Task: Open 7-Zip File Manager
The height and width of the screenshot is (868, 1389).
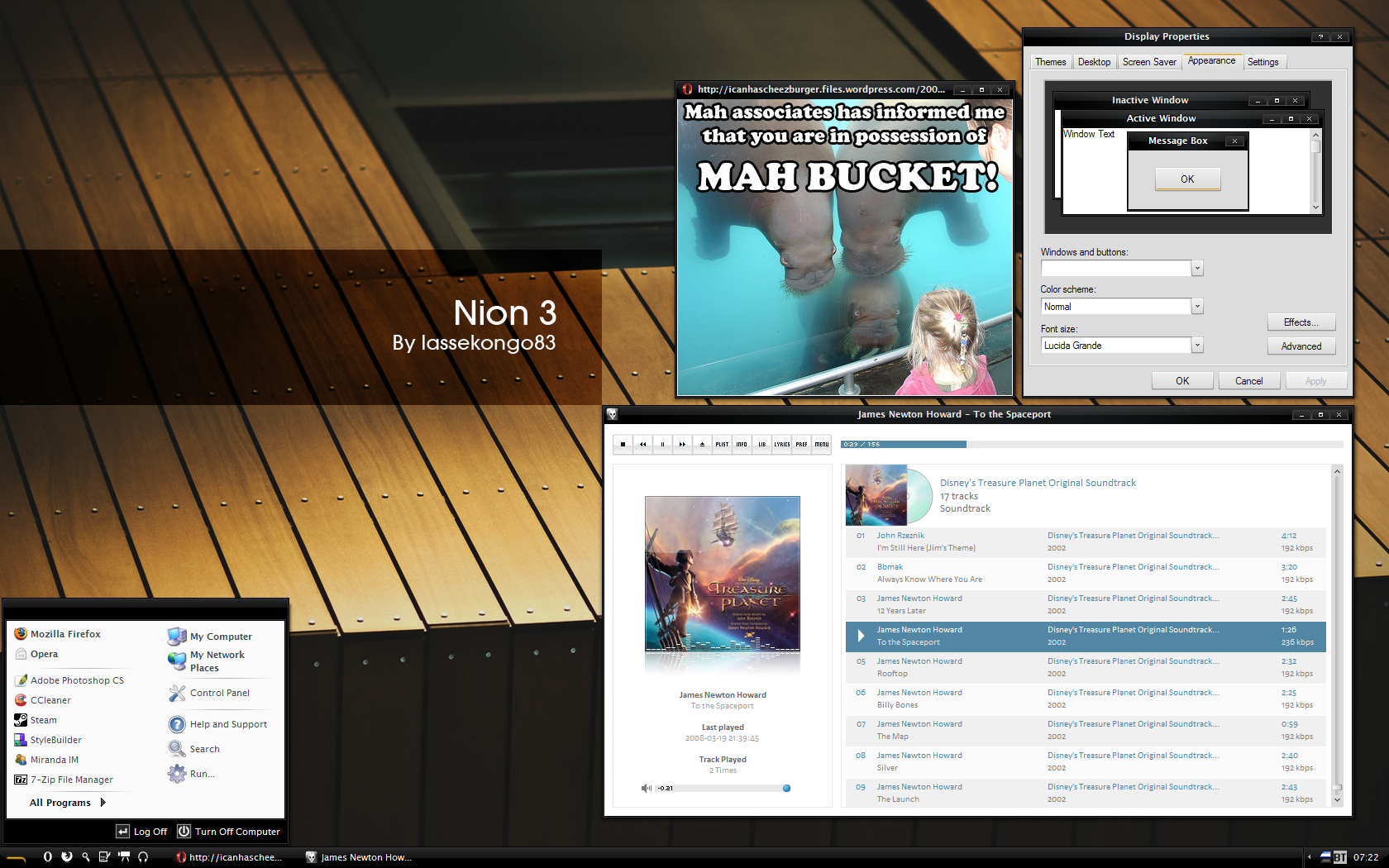Action: pyautogui.click(x=64, y=780)
